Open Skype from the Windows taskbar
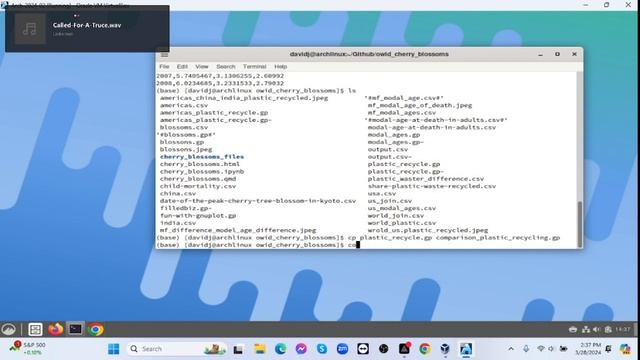 click(322, 349)
